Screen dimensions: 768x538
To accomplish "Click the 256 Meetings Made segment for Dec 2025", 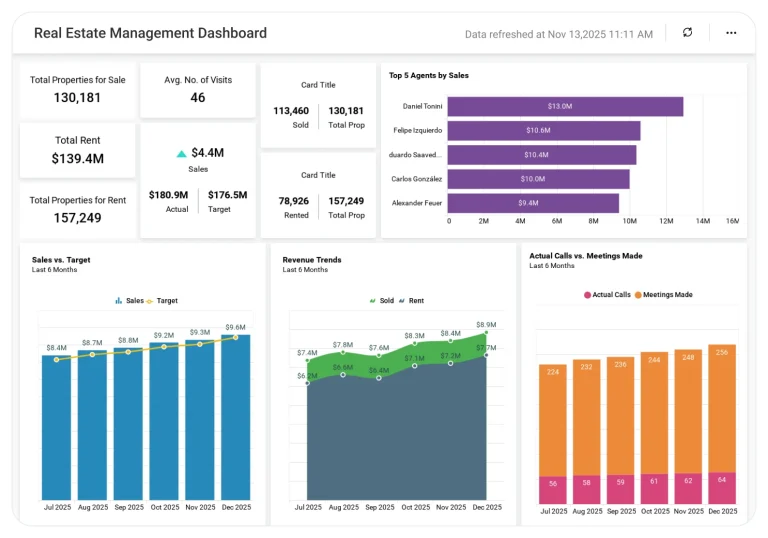I will (721, 409).
